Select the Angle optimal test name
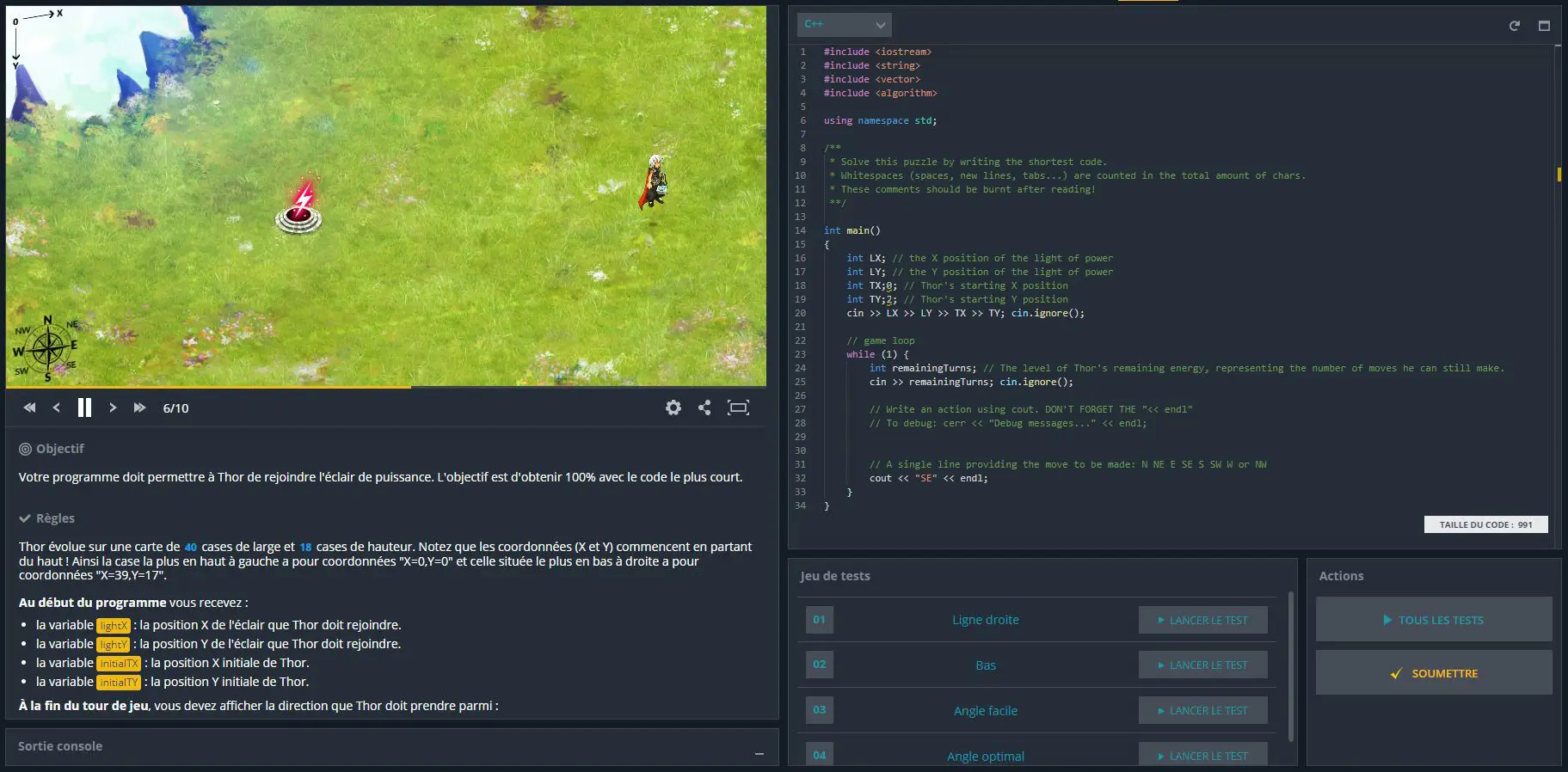 tap(985, 757)
